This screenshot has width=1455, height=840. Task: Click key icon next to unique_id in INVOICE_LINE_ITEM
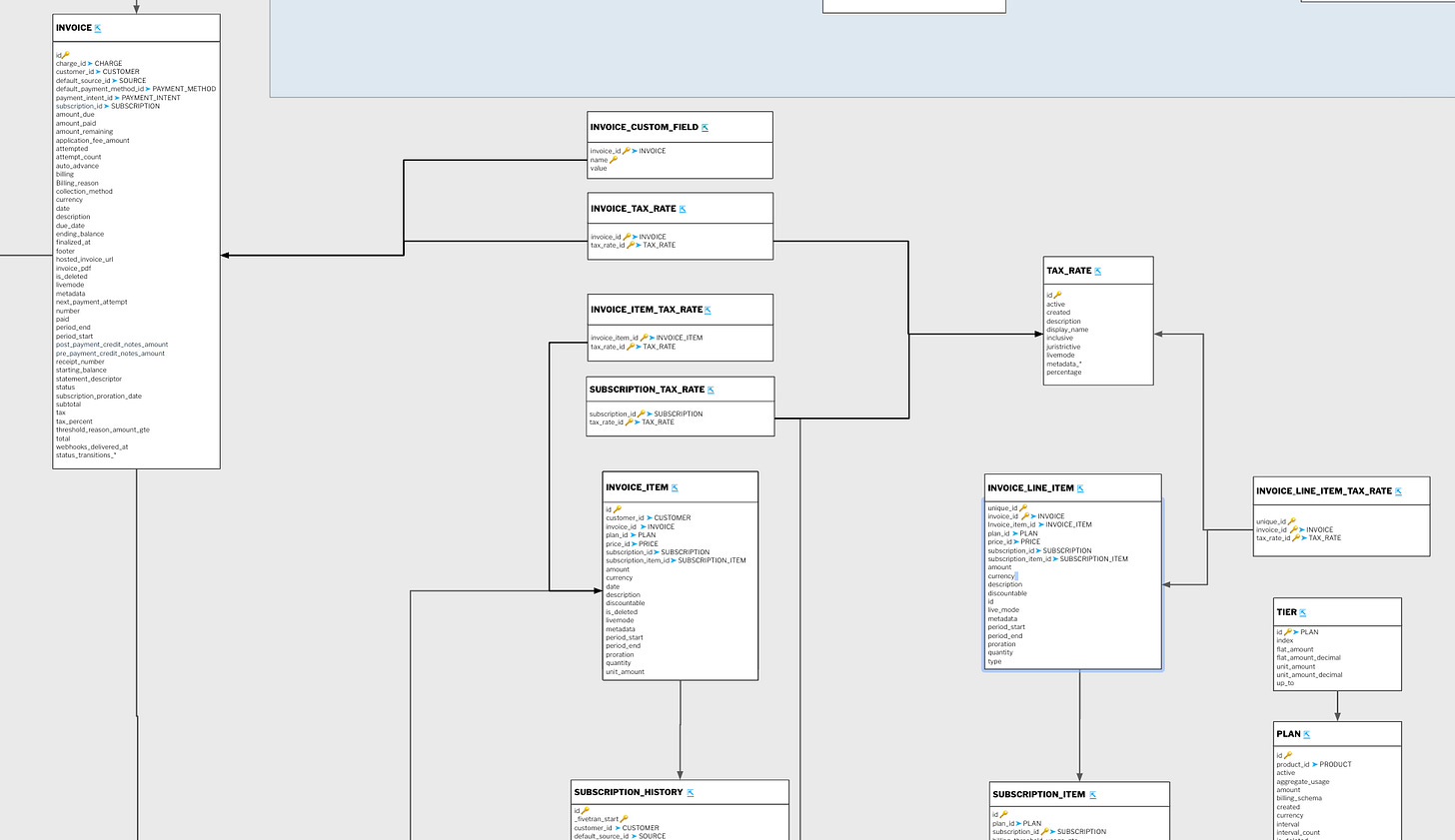(x=1023, y=508)
